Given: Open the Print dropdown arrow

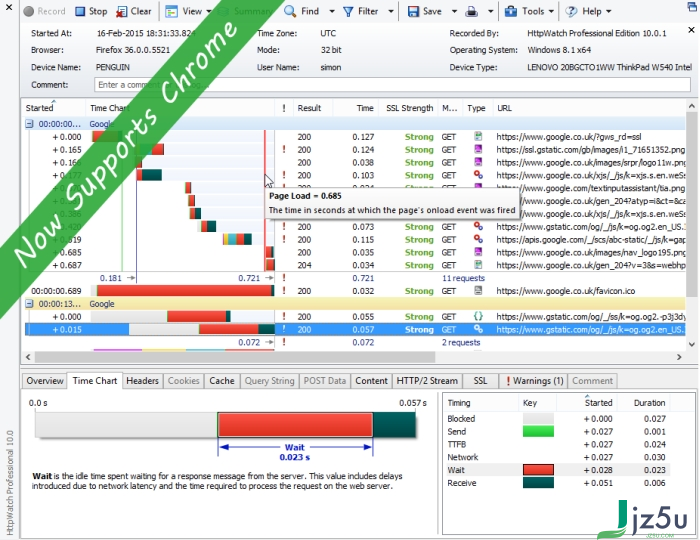Looking at the screenshot, I should (x=490, y=11).
